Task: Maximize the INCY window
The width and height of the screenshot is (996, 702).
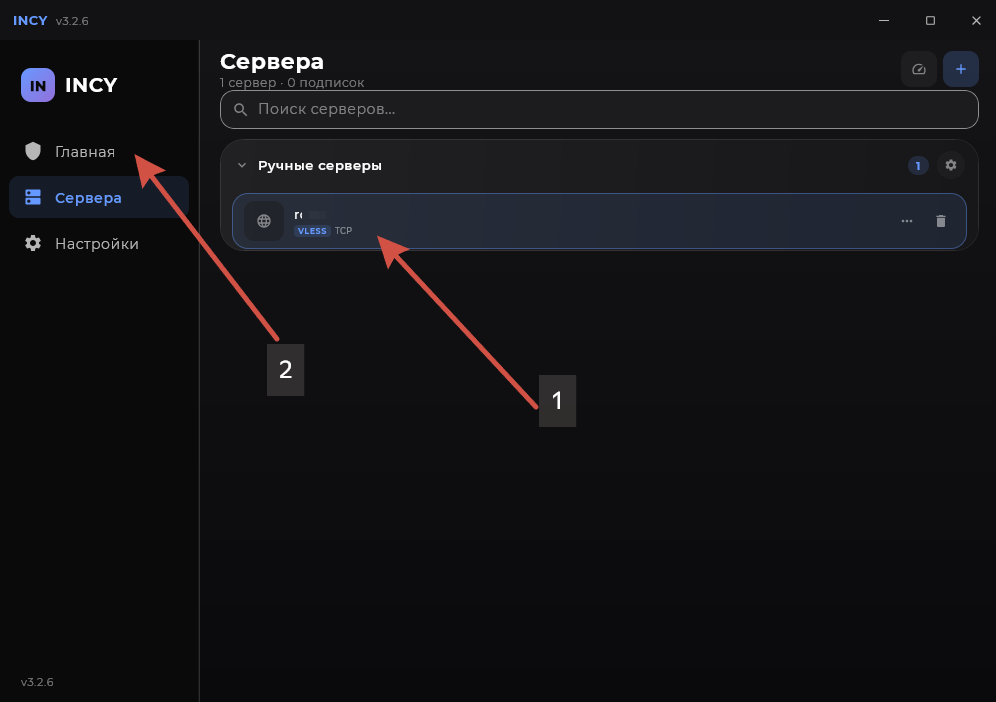Action: (930, 20)
